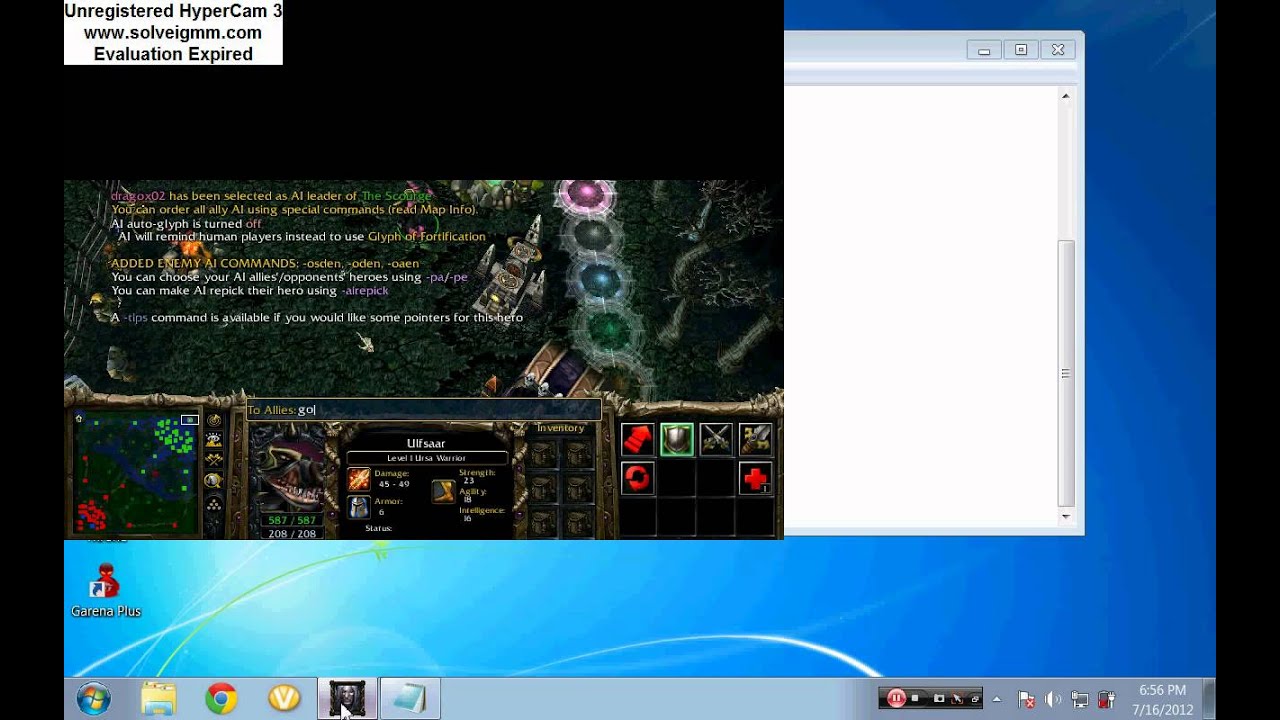The height and width of the screenshot is (720, 1280).
Task: Click scroll down arrow in white window
Action: [x=1066, y=517]
